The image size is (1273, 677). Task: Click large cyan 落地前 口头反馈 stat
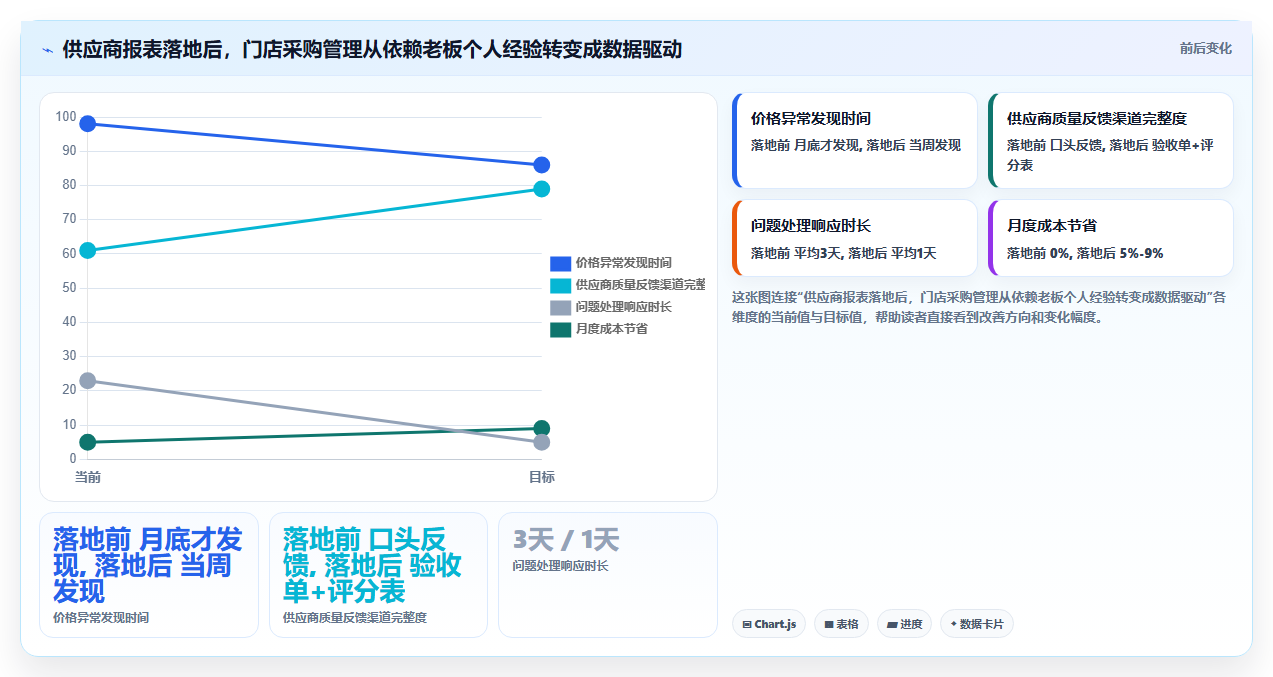click(x=373, y=565)
